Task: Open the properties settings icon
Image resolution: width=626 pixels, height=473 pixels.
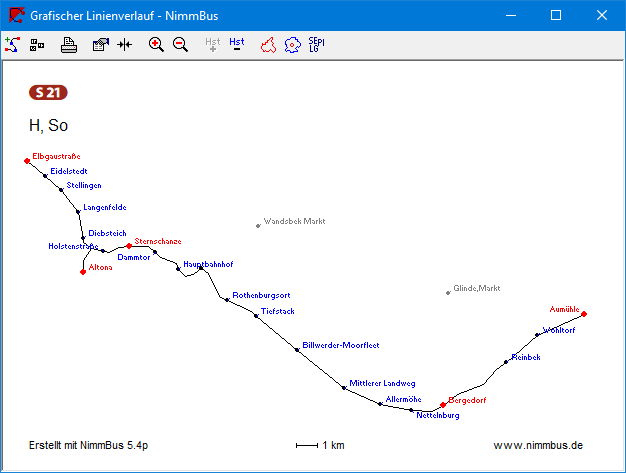Action: (x=100, y=44)
